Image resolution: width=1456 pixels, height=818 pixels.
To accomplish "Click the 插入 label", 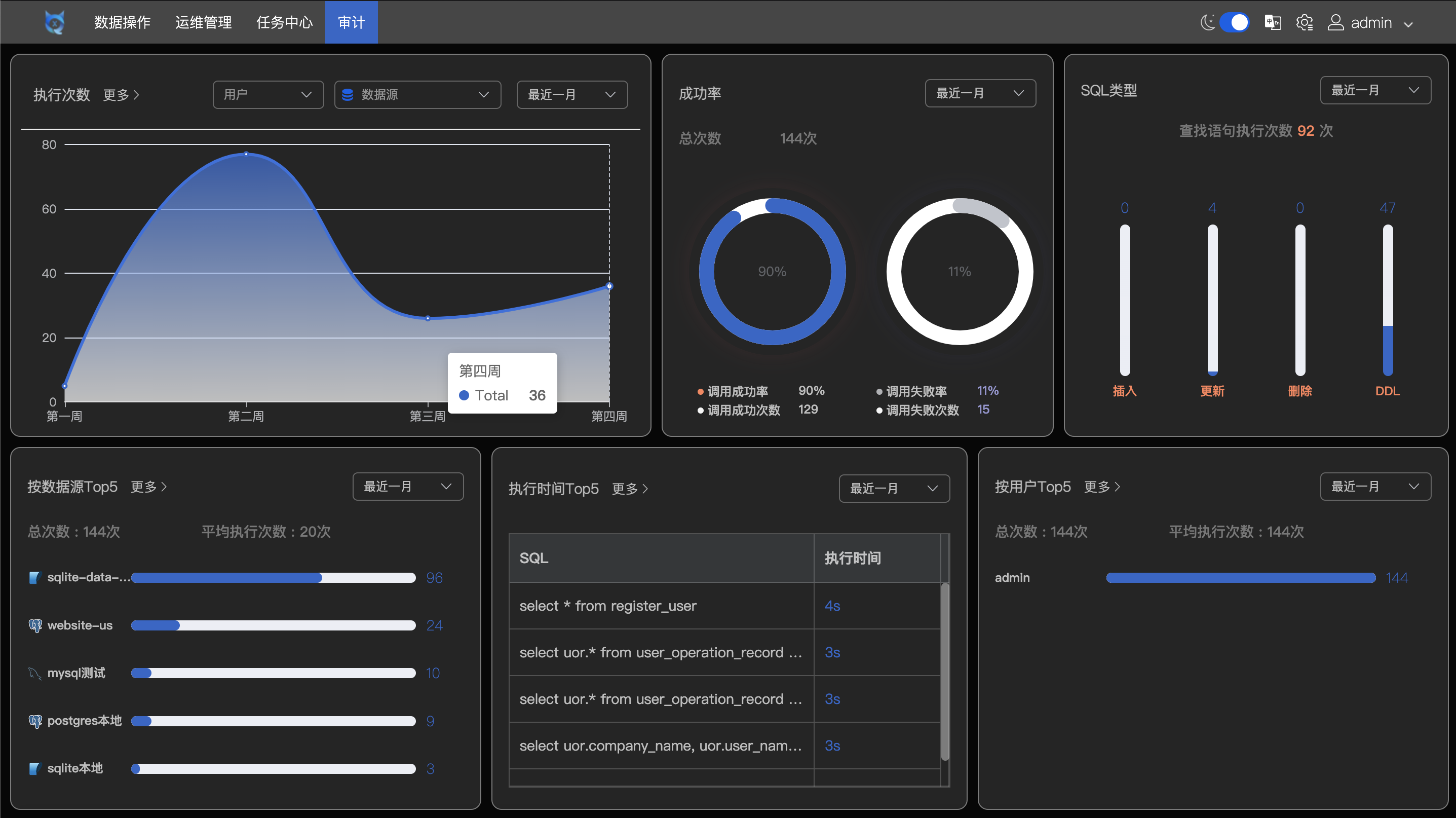I will (x=1125, y=391).
